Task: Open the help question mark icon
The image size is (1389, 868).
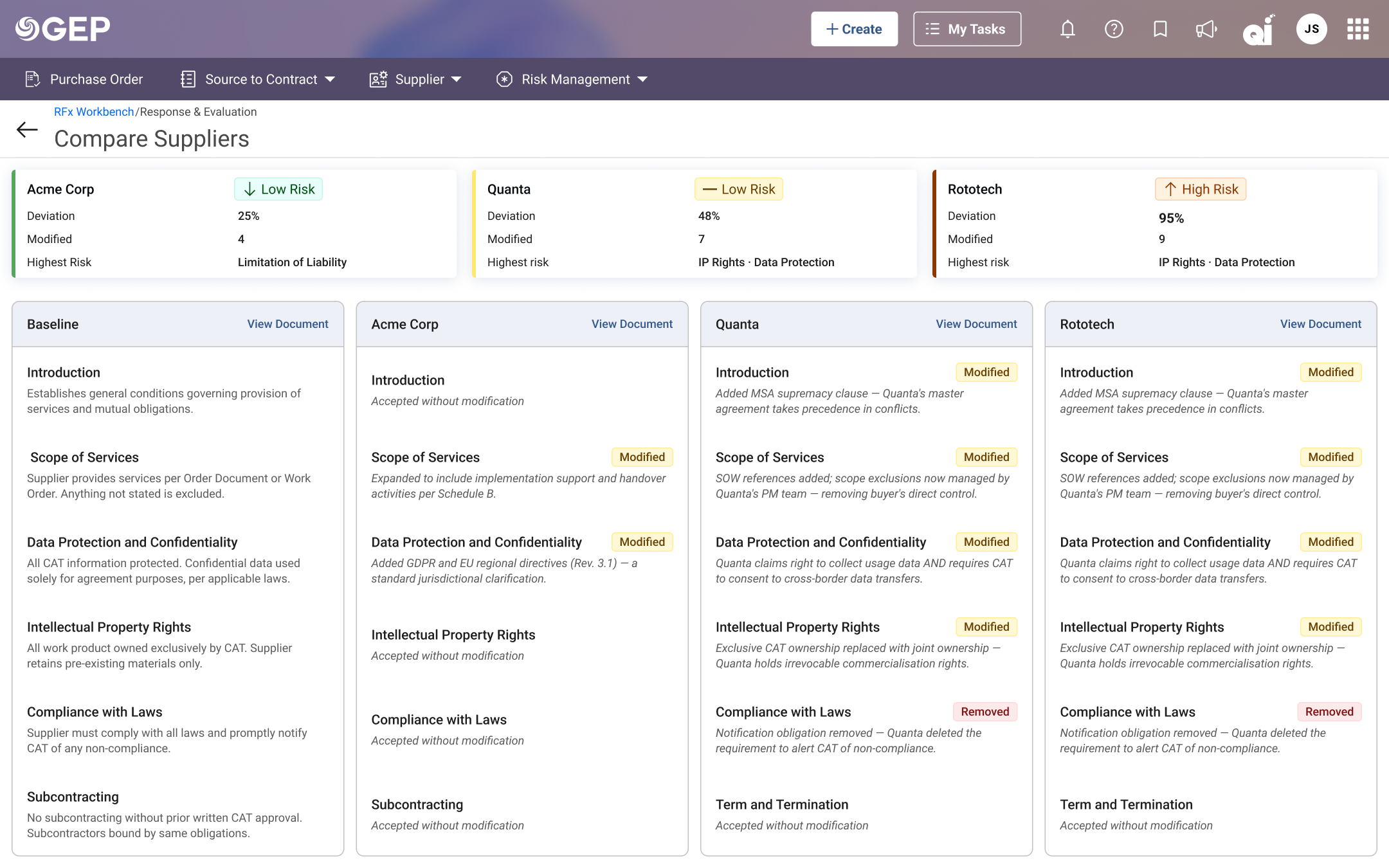Action: [x=1114, y=29]
